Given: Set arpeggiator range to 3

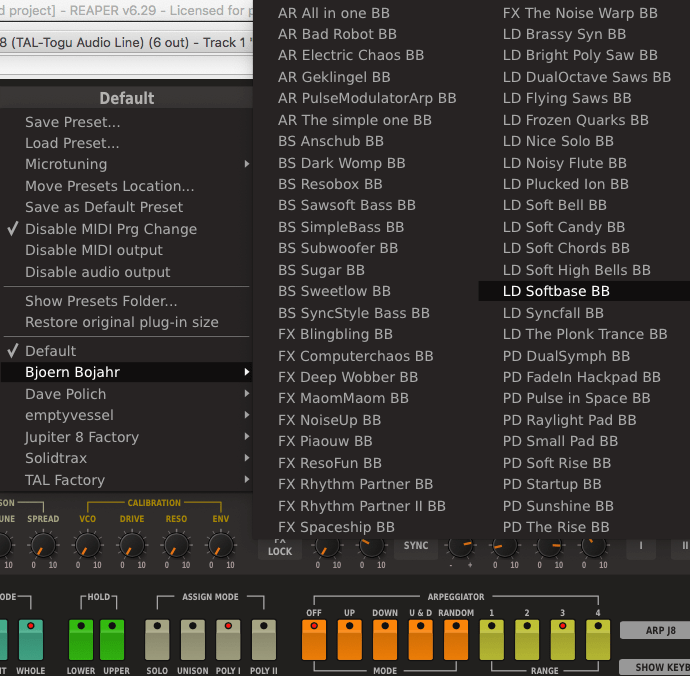Looking at the screenshot, I should click(563, 640).
